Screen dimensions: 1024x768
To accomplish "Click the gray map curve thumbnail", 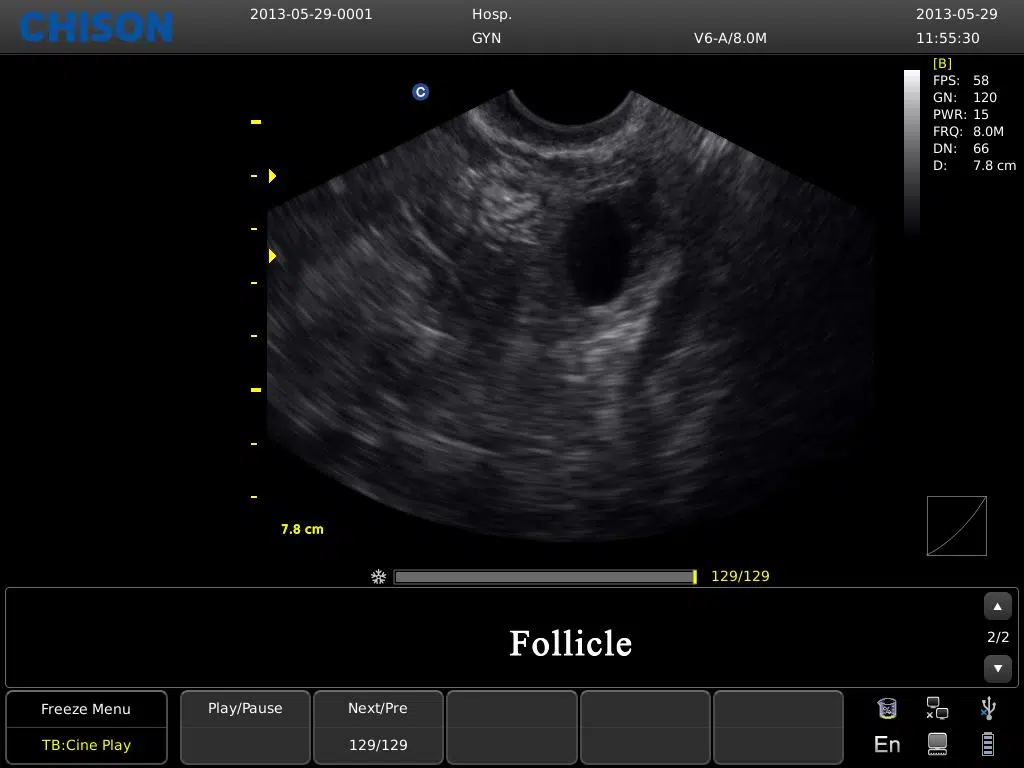I will click(x=957, y=526).
